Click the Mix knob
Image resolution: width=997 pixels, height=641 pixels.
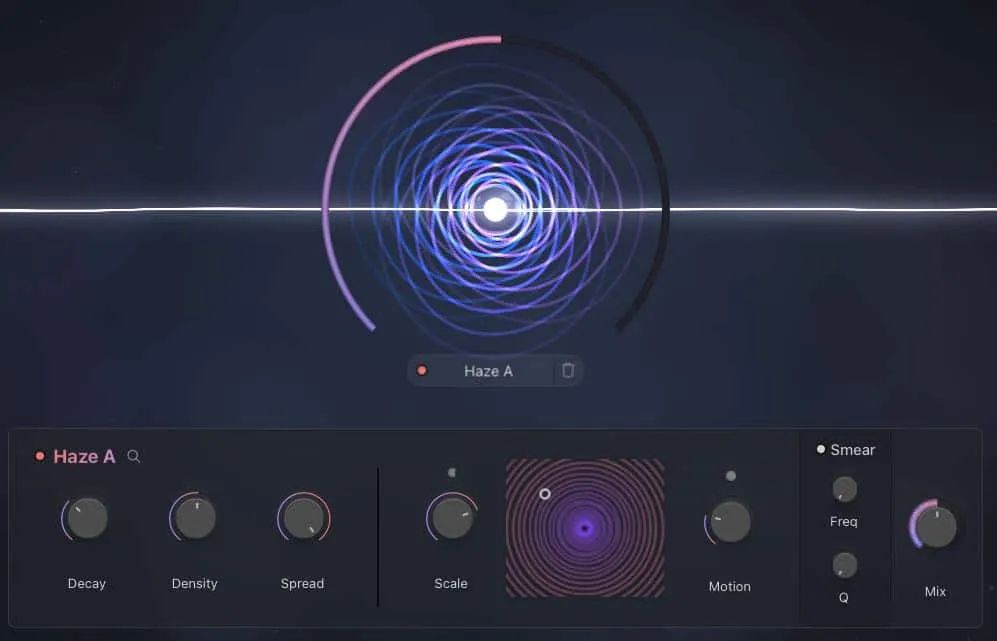[x=935, y=526]
